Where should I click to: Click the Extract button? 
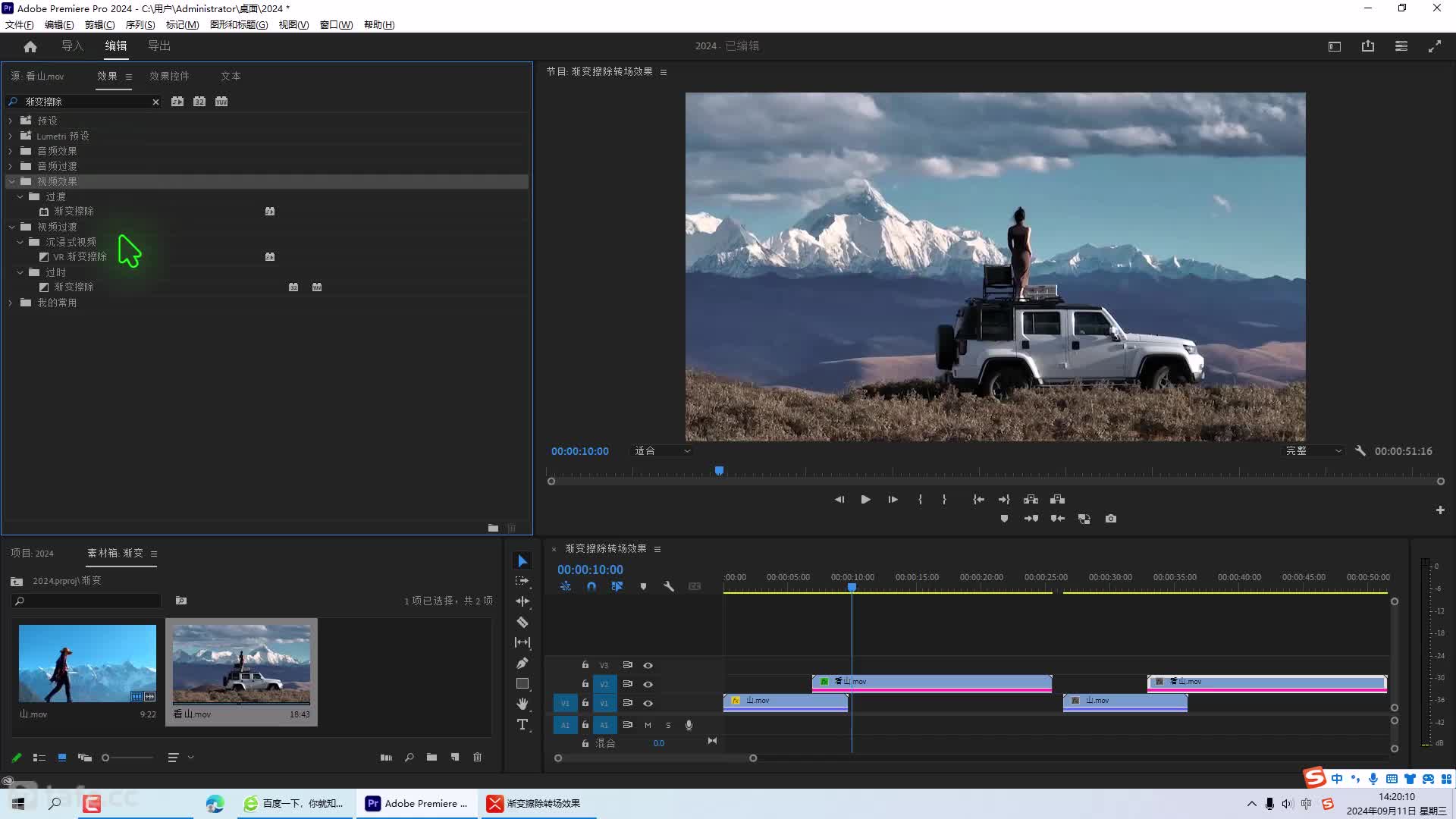[x=1058, y=499]
